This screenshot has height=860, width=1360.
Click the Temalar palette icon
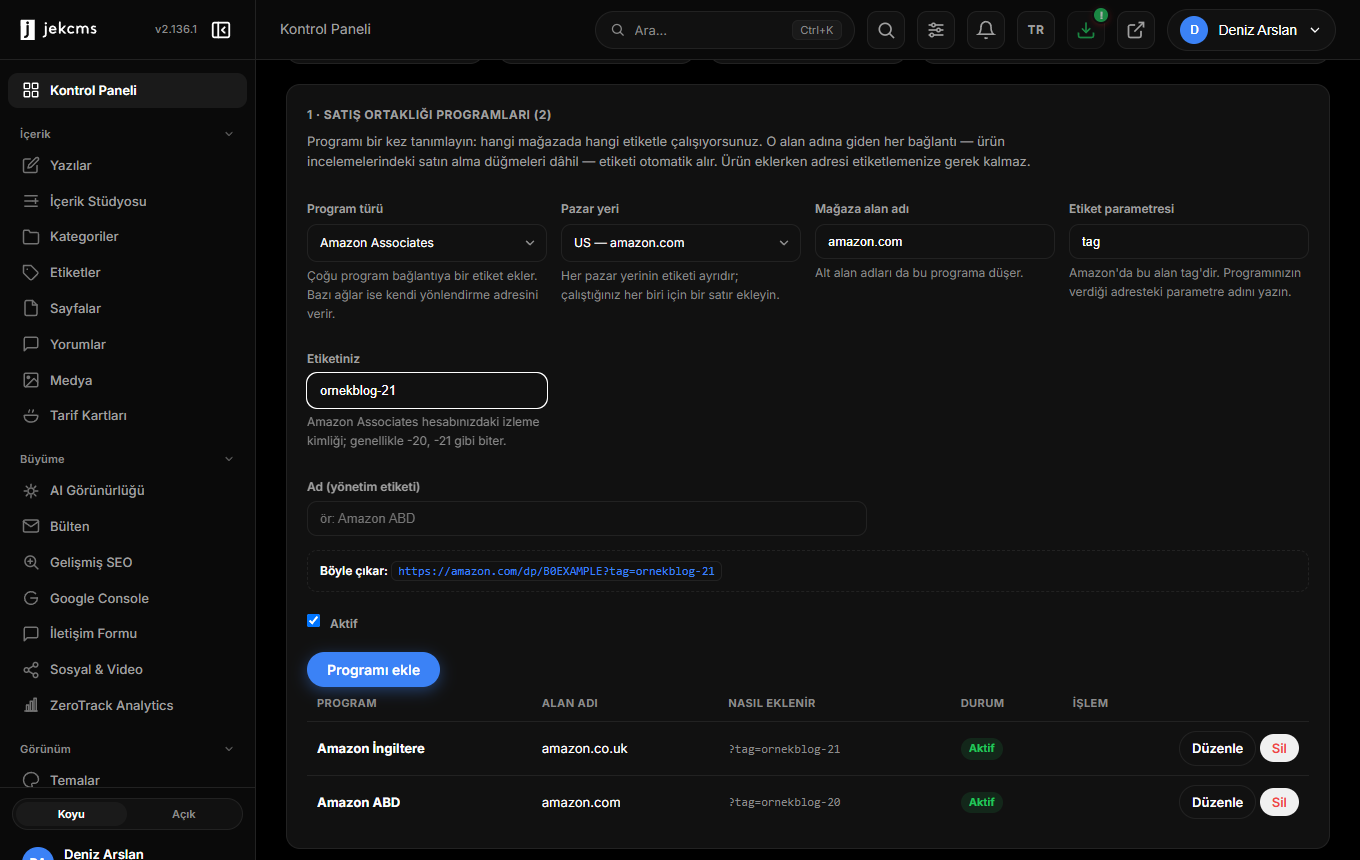[31, 780]
